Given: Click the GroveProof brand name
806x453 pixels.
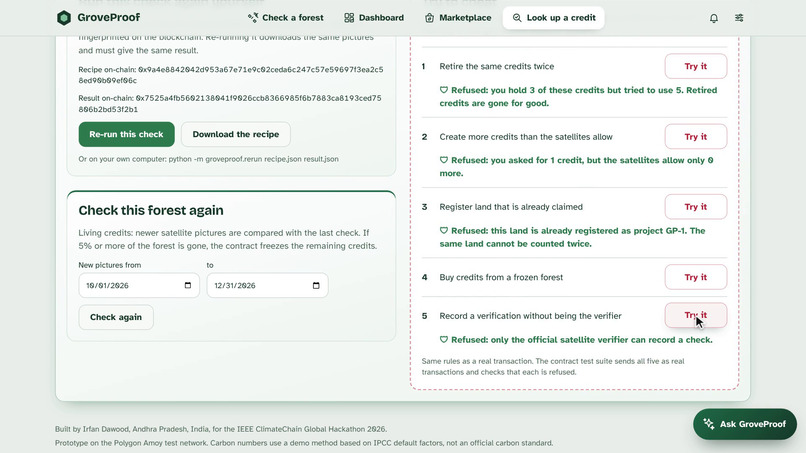Looking at the screenshot, I should [108, 17].
